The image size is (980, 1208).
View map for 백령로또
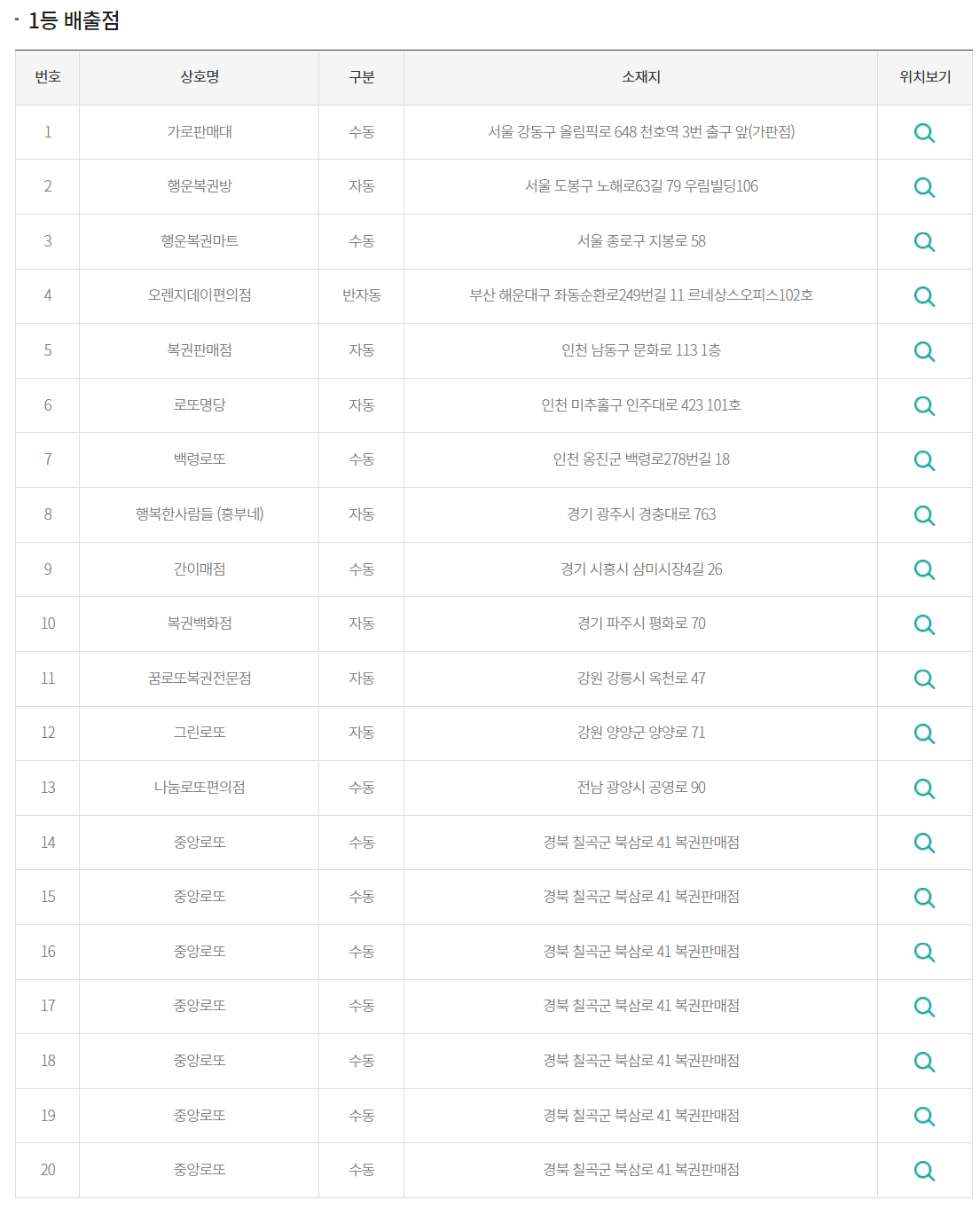[925, 459]
